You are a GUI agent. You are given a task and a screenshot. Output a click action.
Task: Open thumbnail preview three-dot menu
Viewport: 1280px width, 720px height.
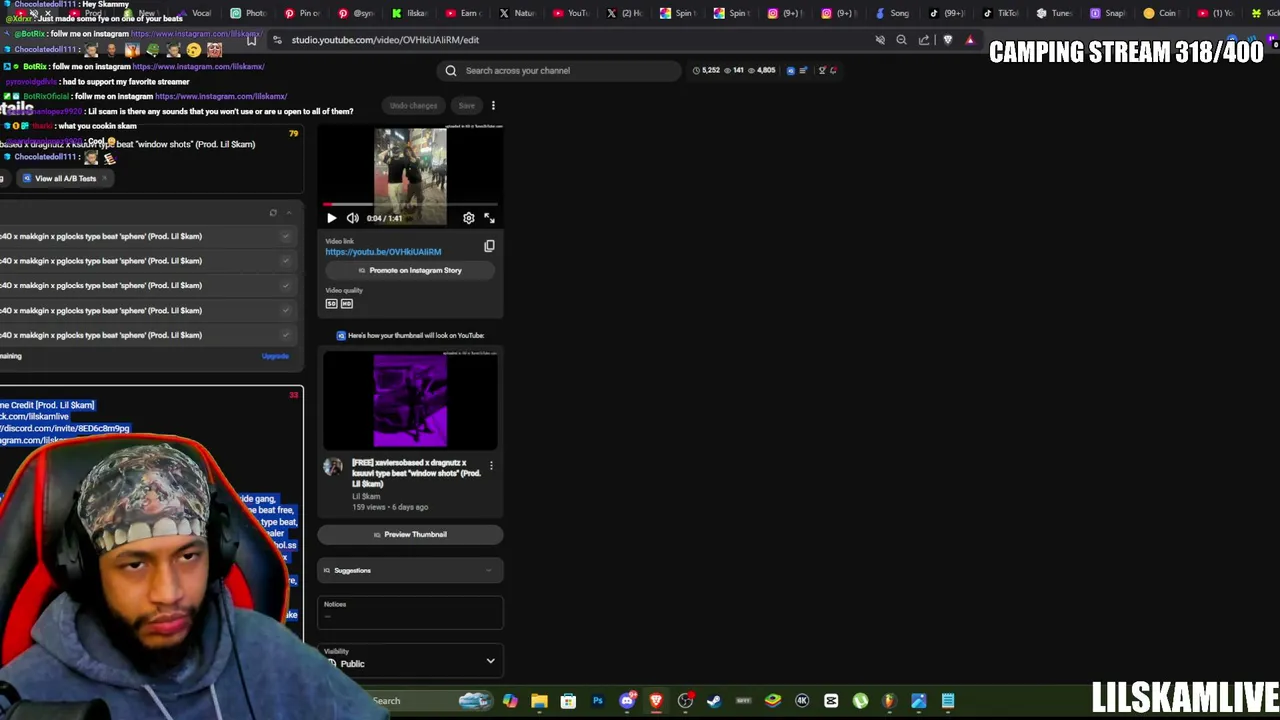[x=491, y=466]
